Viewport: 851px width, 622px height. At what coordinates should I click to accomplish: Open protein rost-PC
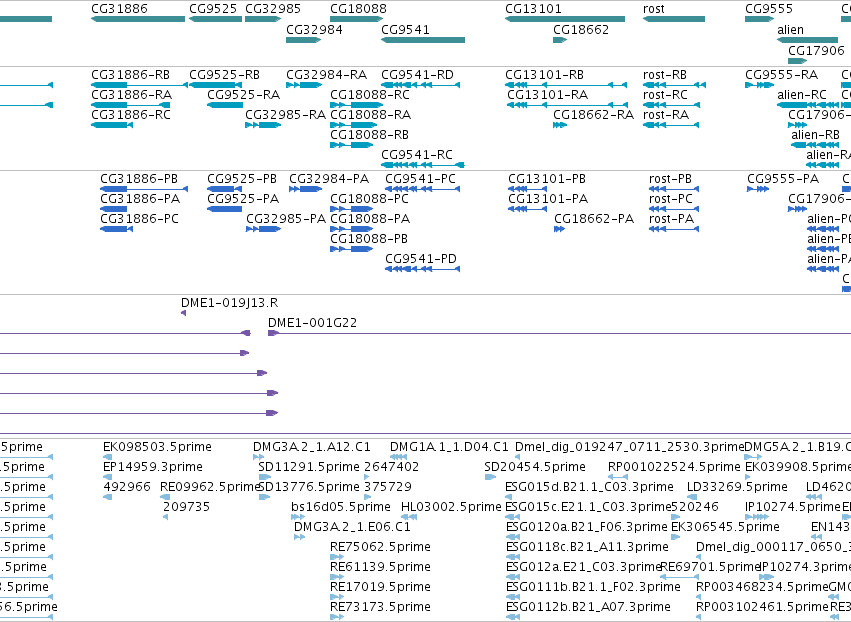coord(671,199)
